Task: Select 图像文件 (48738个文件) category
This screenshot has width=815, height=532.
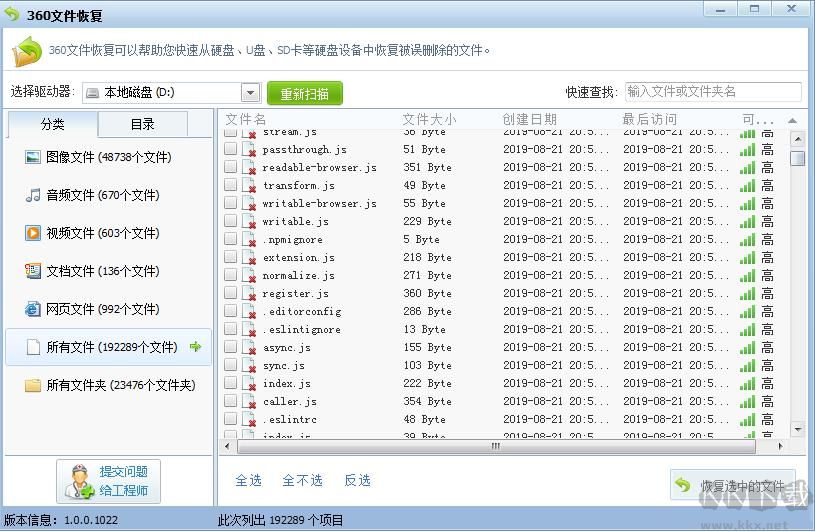Action: tap(108, 157)
